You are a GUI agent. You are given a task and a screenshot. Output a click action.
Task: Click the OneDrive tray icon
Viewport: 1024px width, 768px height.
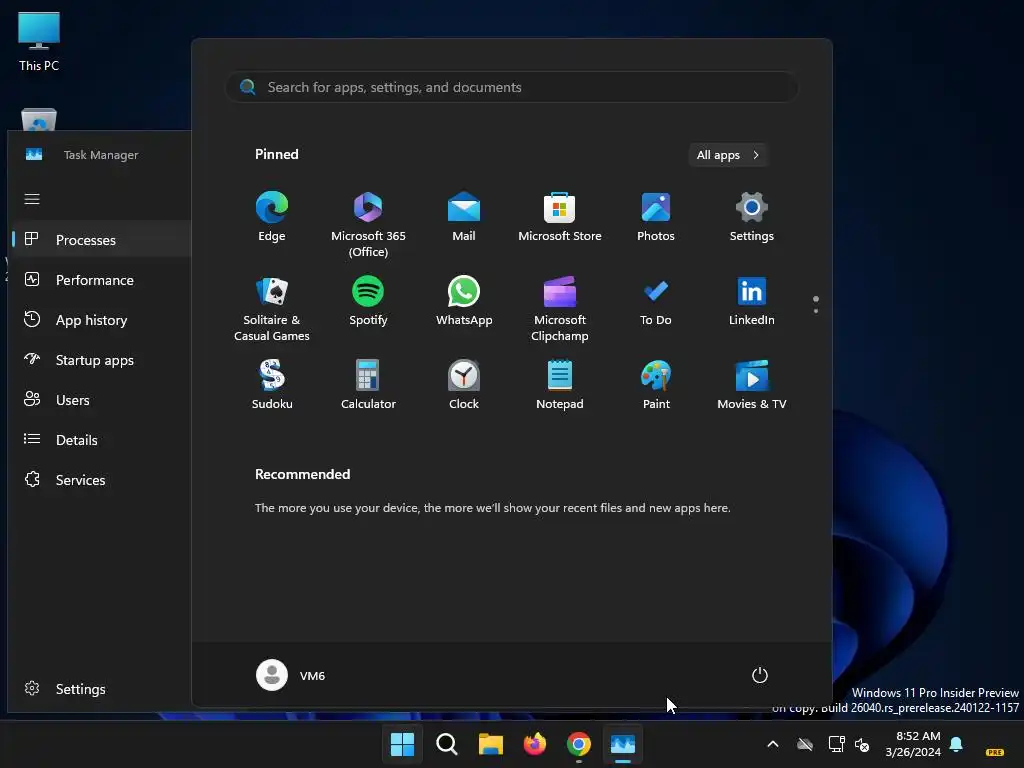click(805, 744)
